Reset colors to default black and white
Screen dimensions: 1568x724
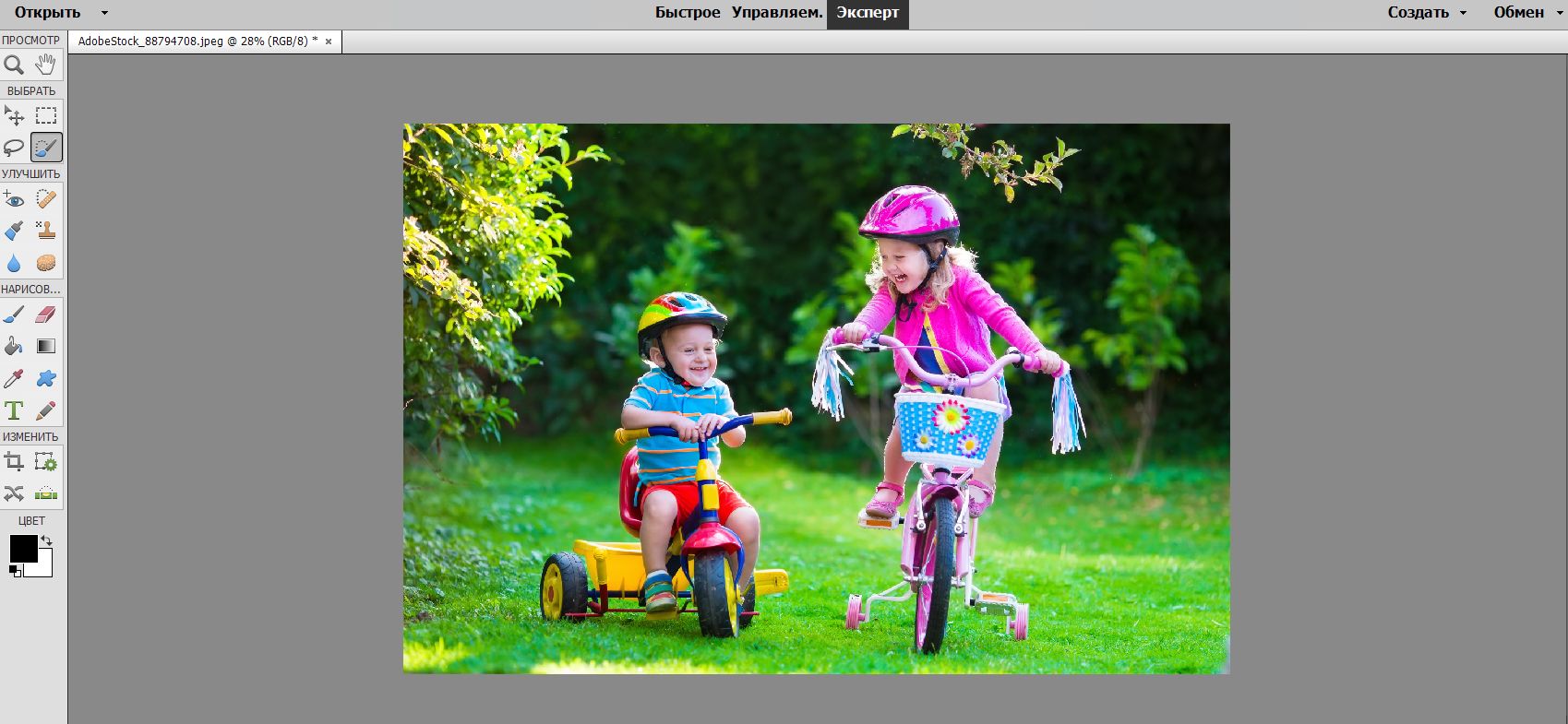click(15, 572)
